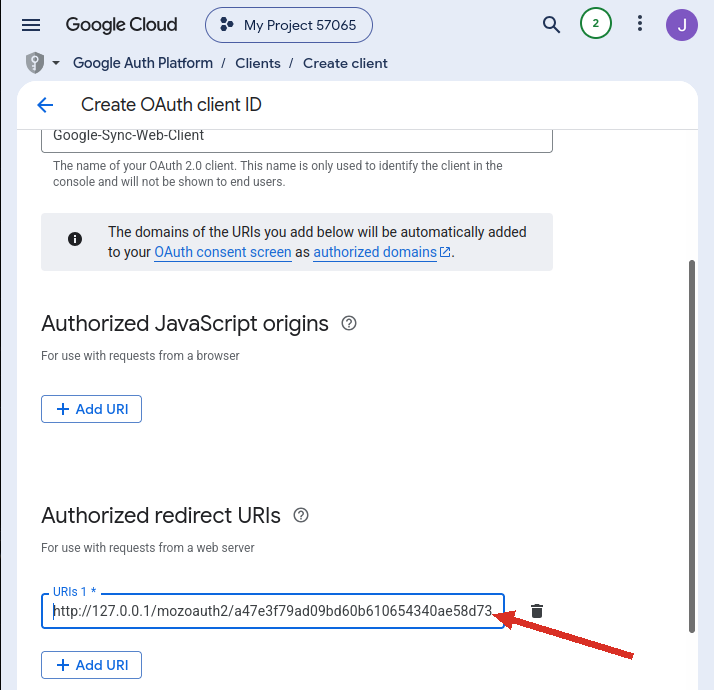Click the search magnifier icon
Screen dimensions: 714x690
pyautogui.click(x=551, y=25)
